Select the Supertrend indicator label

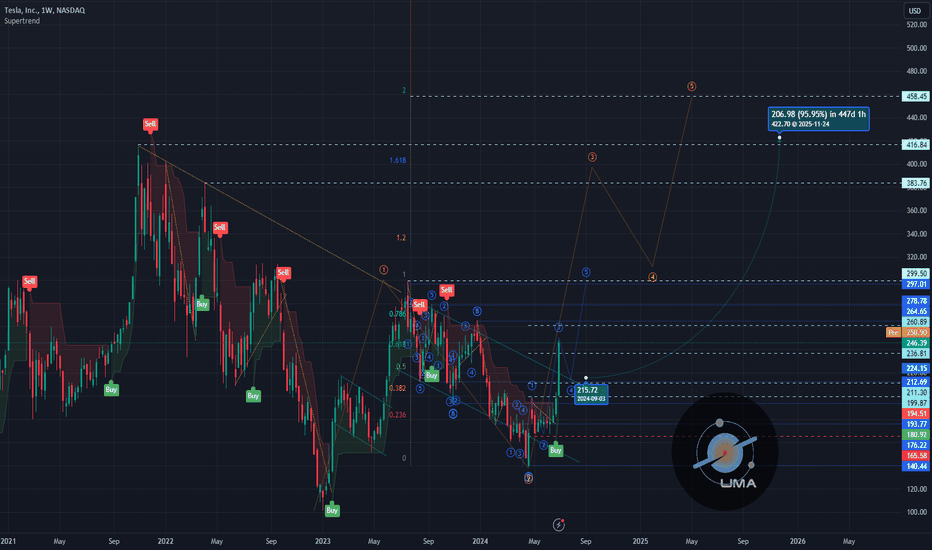coord(22,21)
